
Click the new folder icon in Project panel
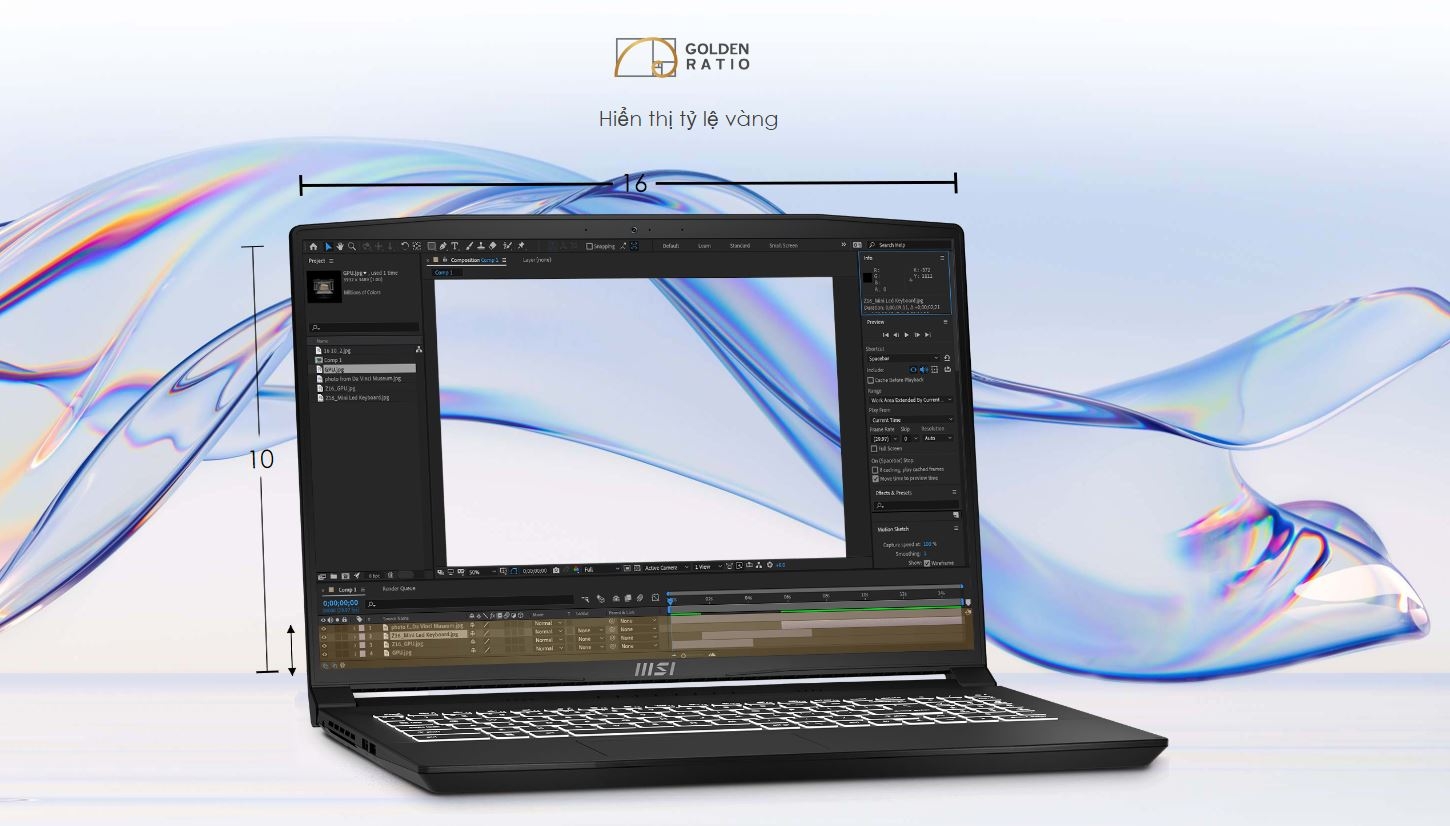pos(333,576)
